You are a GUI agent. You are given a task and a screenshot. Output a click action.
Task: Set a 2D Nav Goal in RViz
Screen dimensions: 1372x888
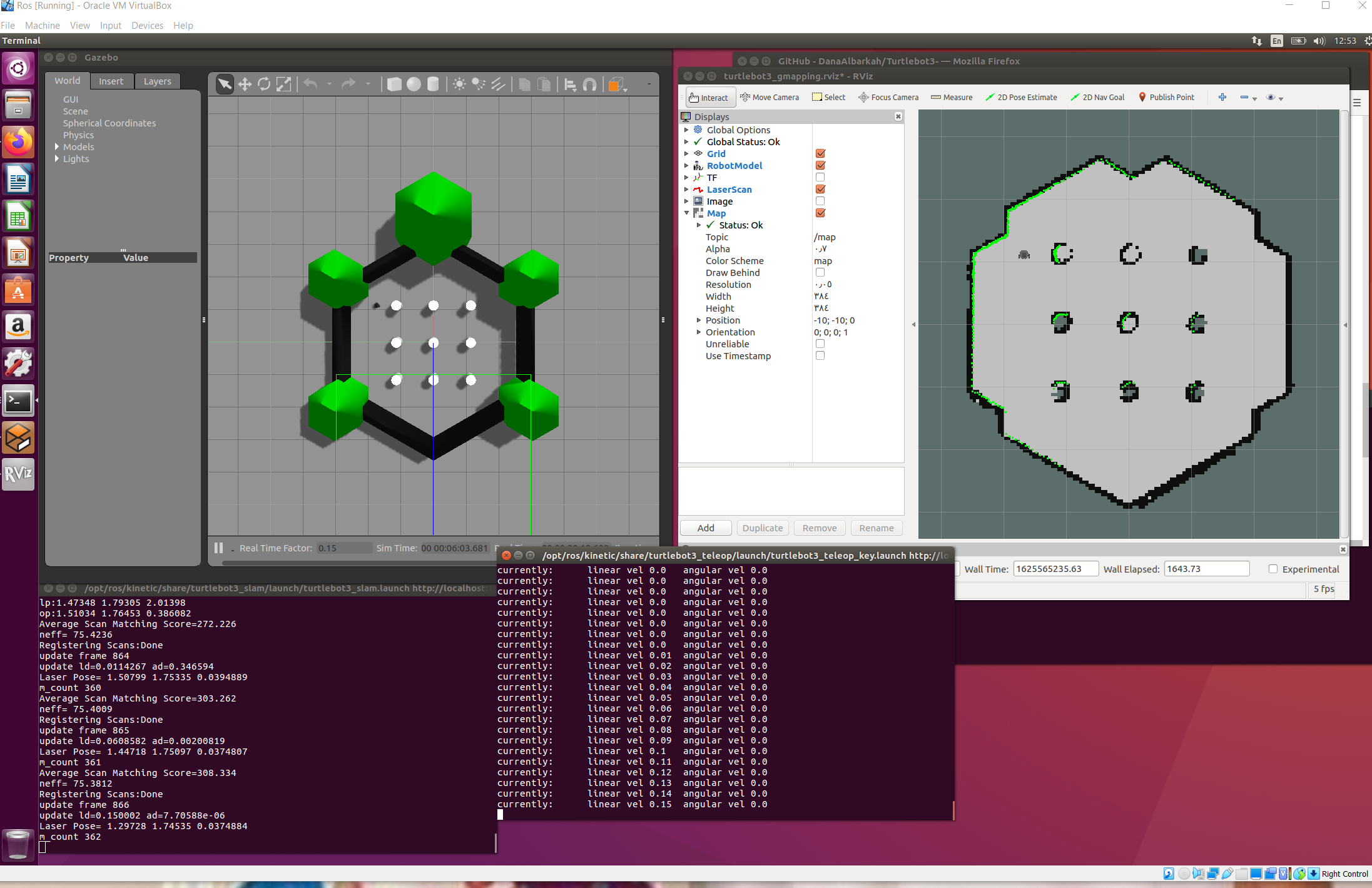(x=1098, y=97)
